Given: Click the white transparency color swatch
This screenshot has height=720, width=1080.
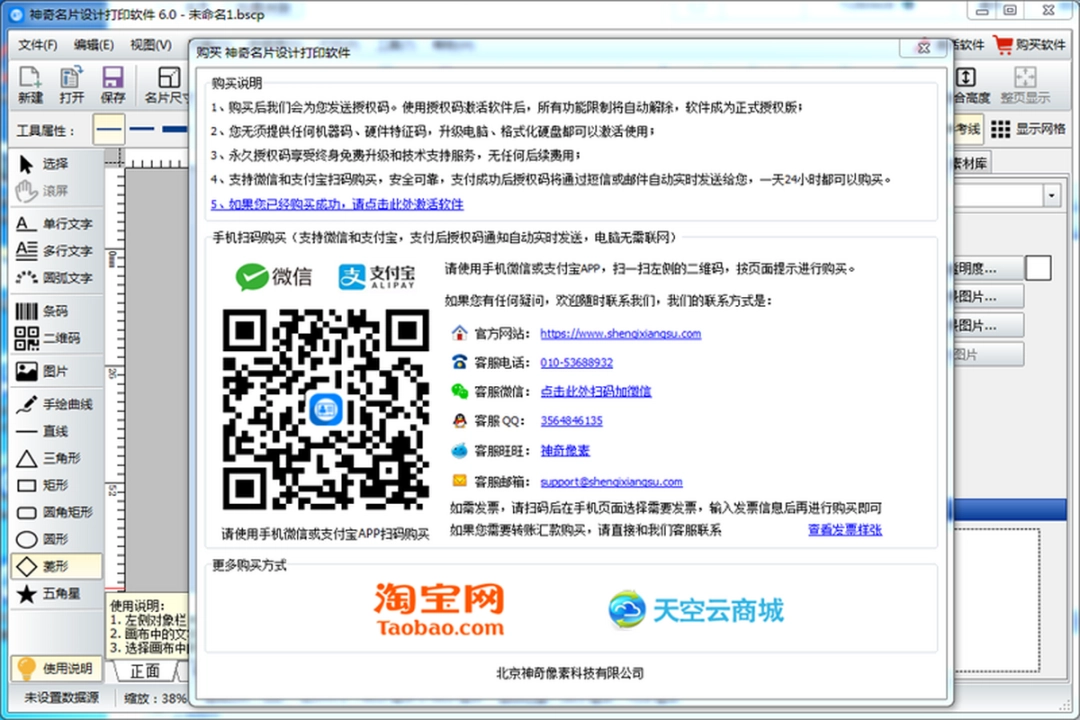Looking at the screenshot, I should pos(1038,267).
